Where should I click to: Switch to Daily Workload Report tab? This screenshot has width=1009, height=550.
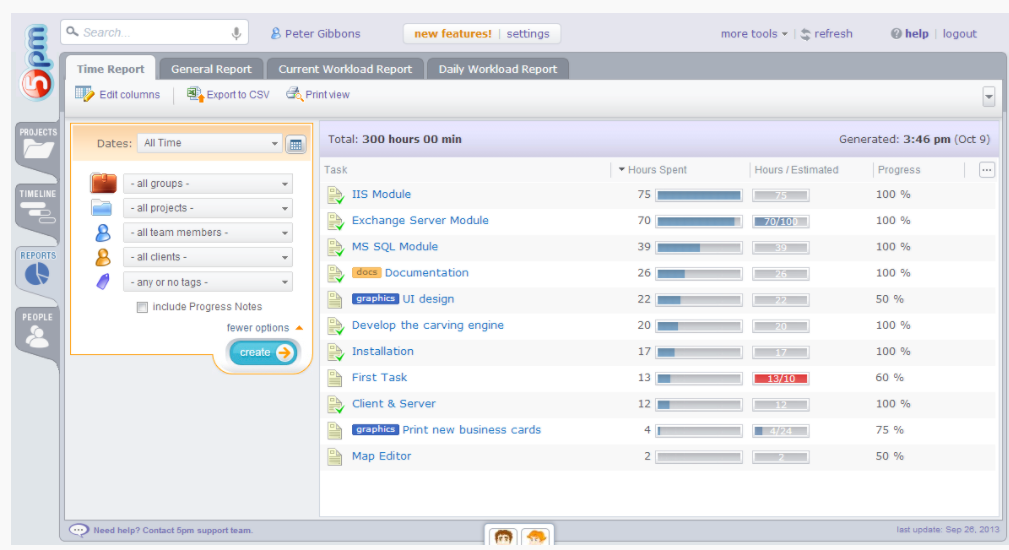(x=497, y=69)
